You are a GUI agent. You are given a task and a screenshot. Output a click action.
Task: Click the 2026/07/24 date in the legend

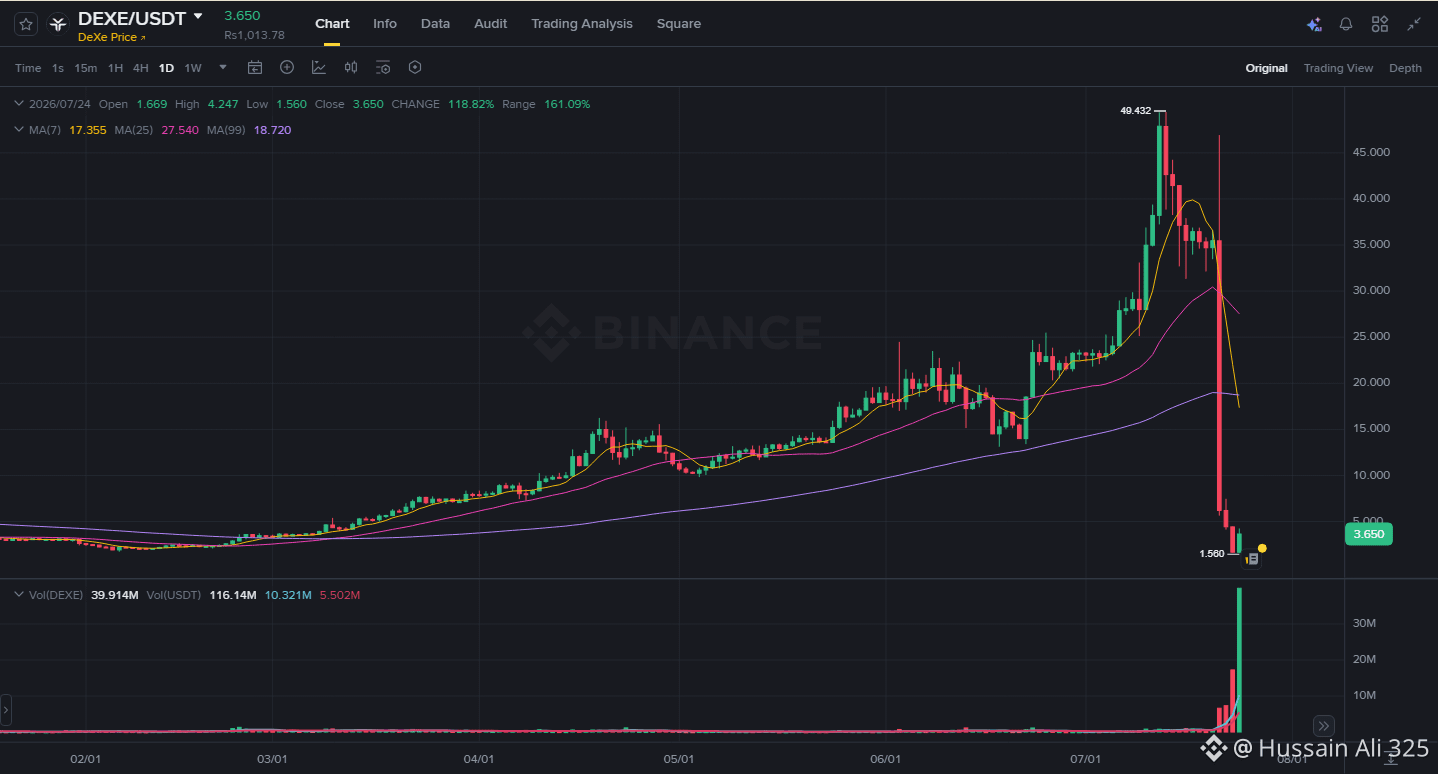[60, 104]
